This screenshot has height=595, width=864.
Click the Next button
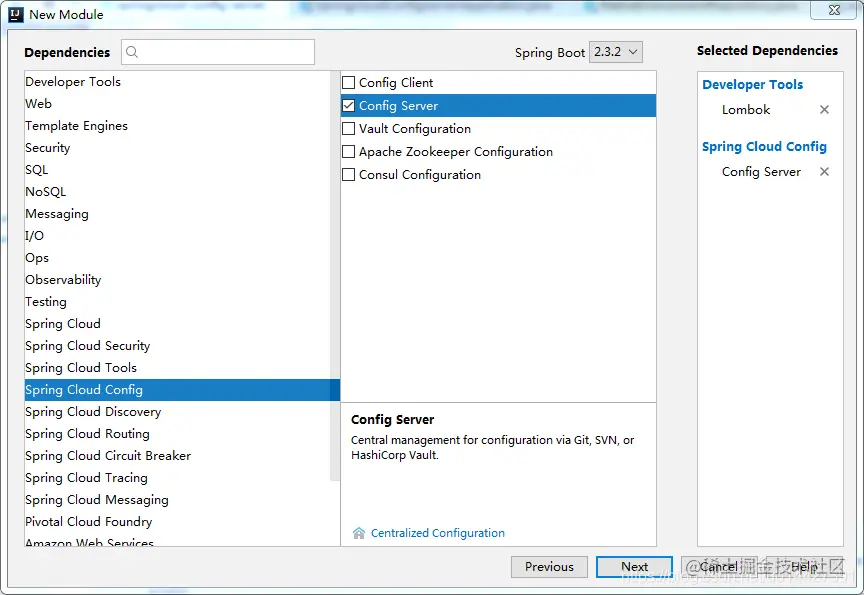coord(634,567)
